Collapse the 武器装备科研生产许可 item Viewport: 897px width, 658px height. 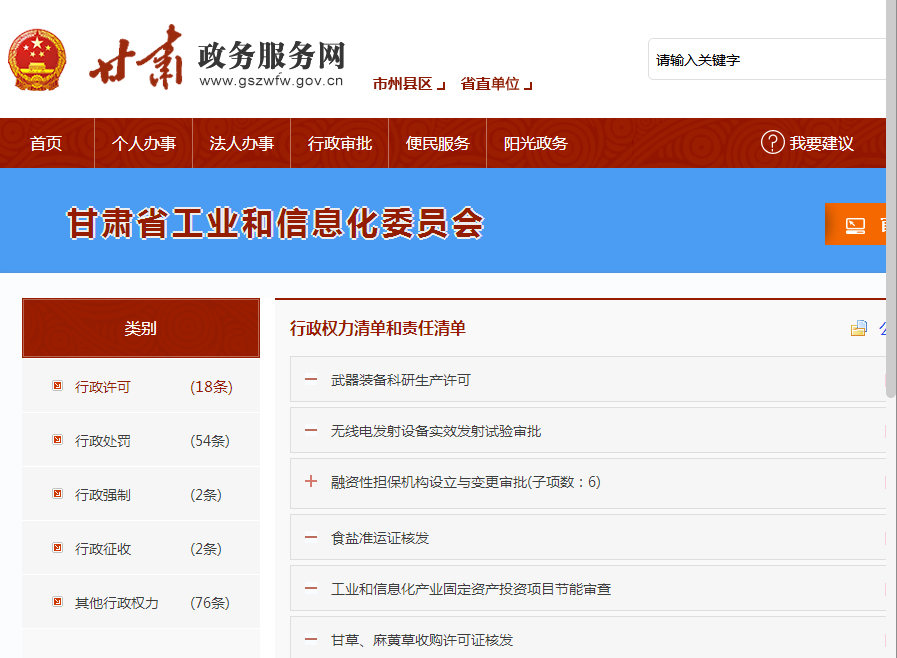coord(310,380)
